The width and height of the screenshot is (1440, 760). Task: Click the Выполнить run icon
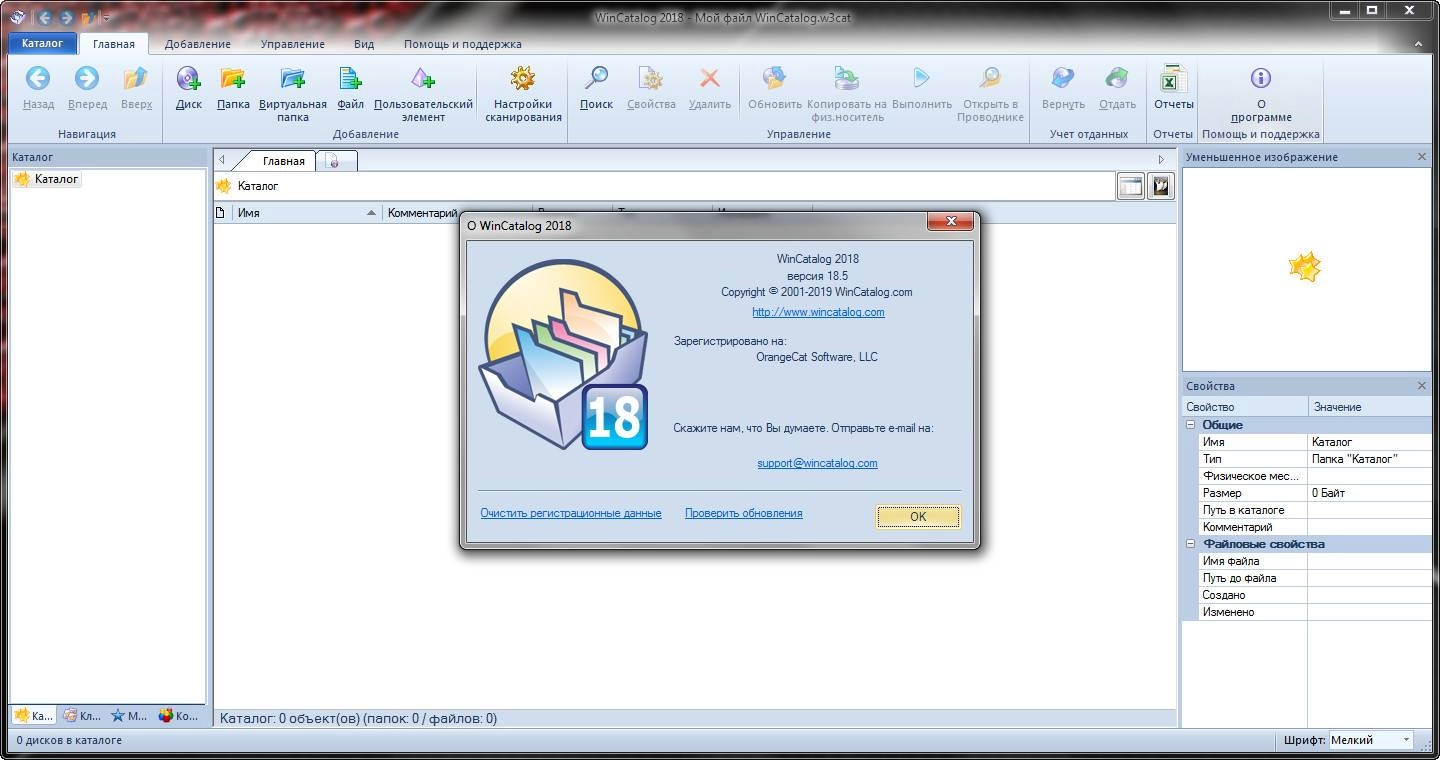coord(921,78)
